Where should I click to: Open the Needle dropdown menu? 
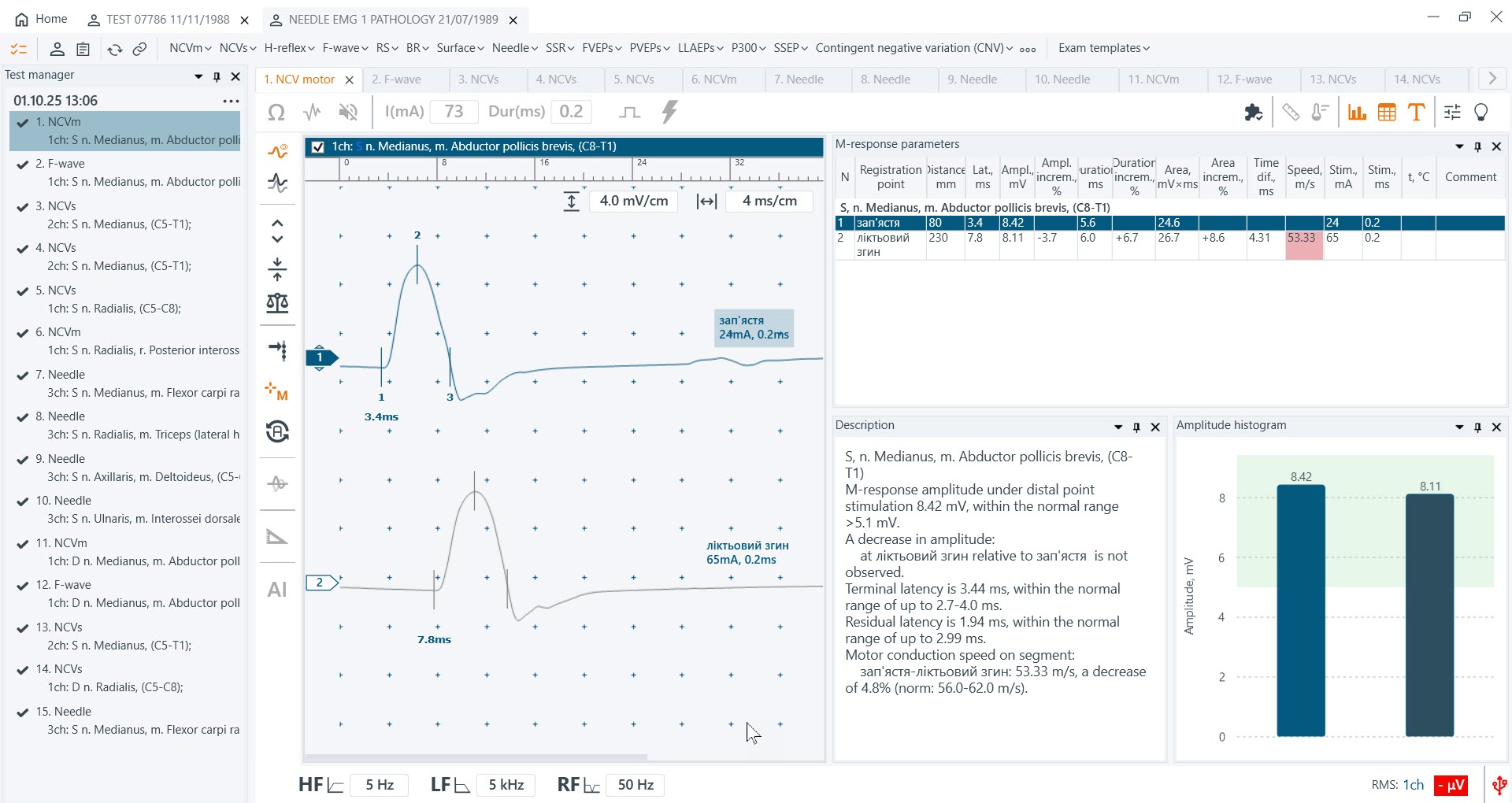click(514, 48)
